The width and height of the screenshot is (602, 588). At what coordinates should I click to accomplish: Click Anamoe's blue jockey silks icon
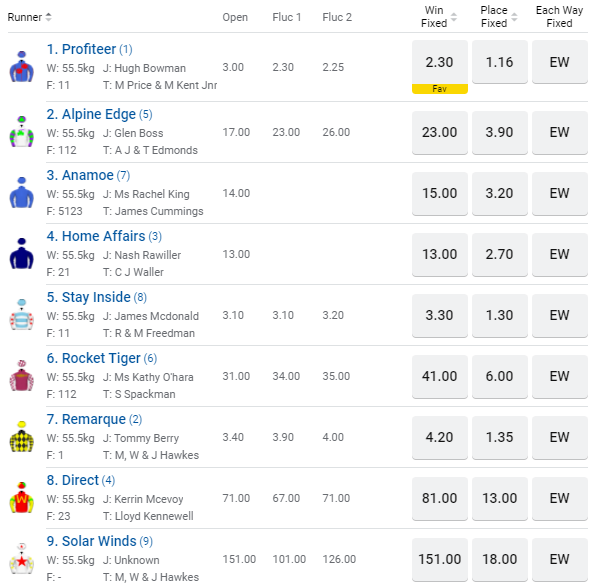tap(20, 193)
